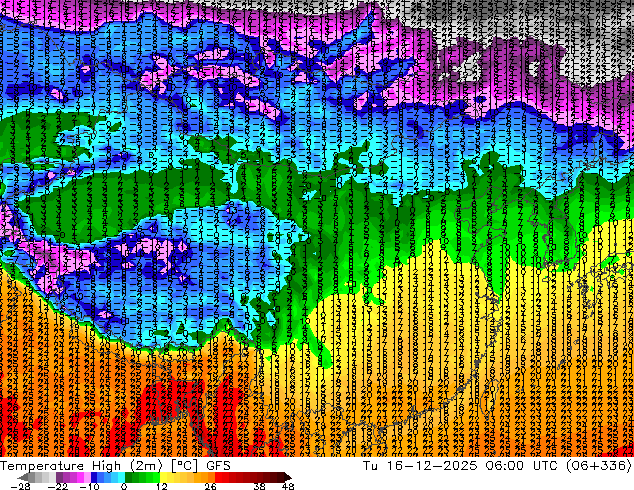This screenshot has height=490, width=634.
Task: Click the '38' legend value
Action: (260, 486)
